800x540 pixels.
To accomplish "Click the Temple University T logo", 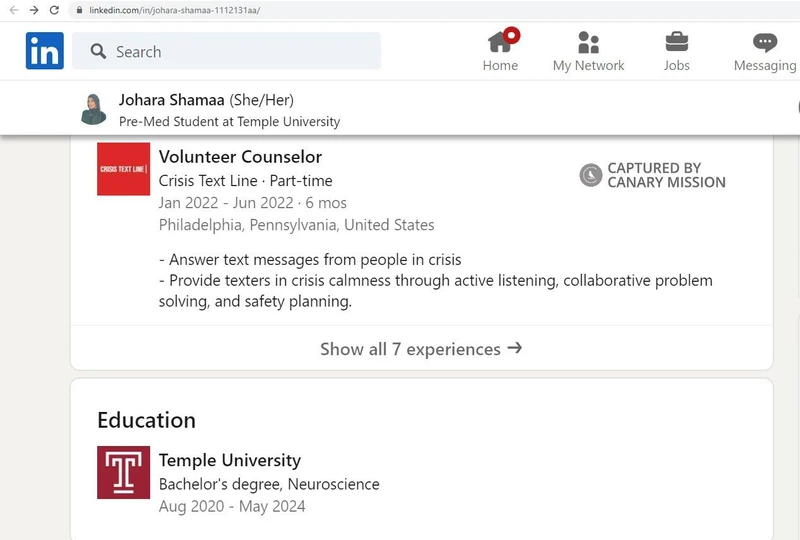I will 123,473.
